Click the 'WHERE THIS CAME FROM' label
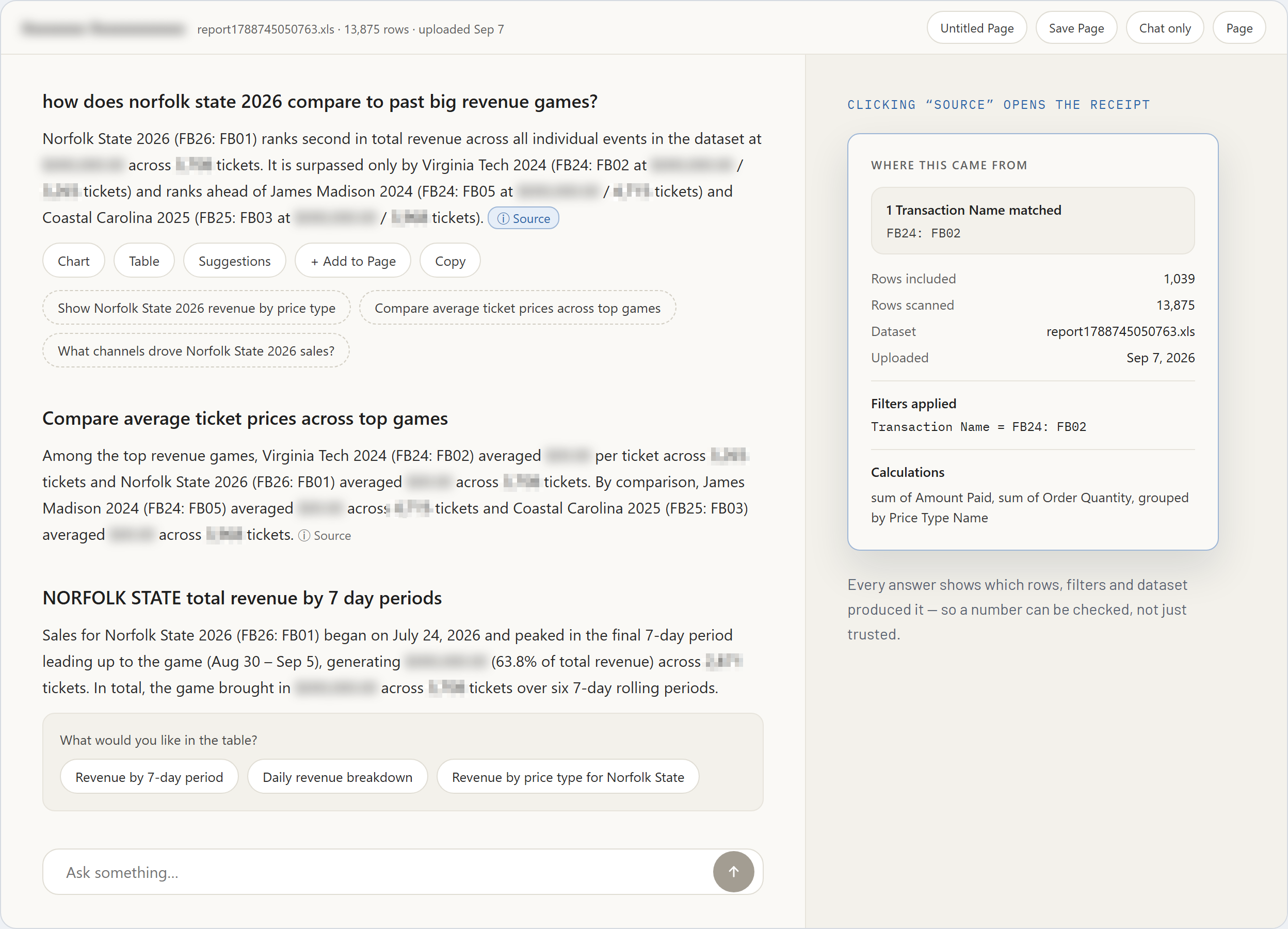The width and height of the screenshot is (1288, 929). coord(949,165)
